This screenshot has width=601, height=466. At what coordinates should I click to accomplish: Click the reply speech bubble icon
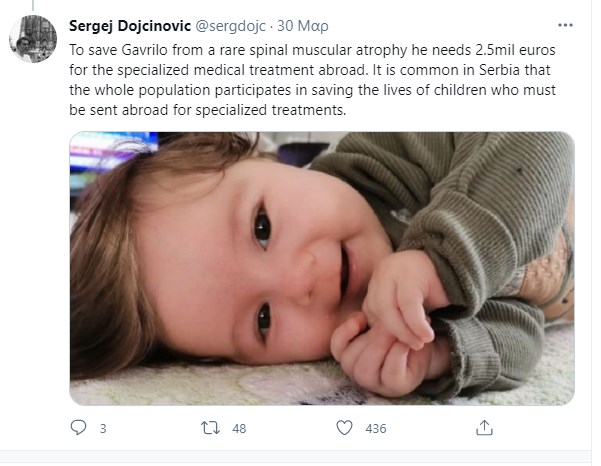coord(79,428)
